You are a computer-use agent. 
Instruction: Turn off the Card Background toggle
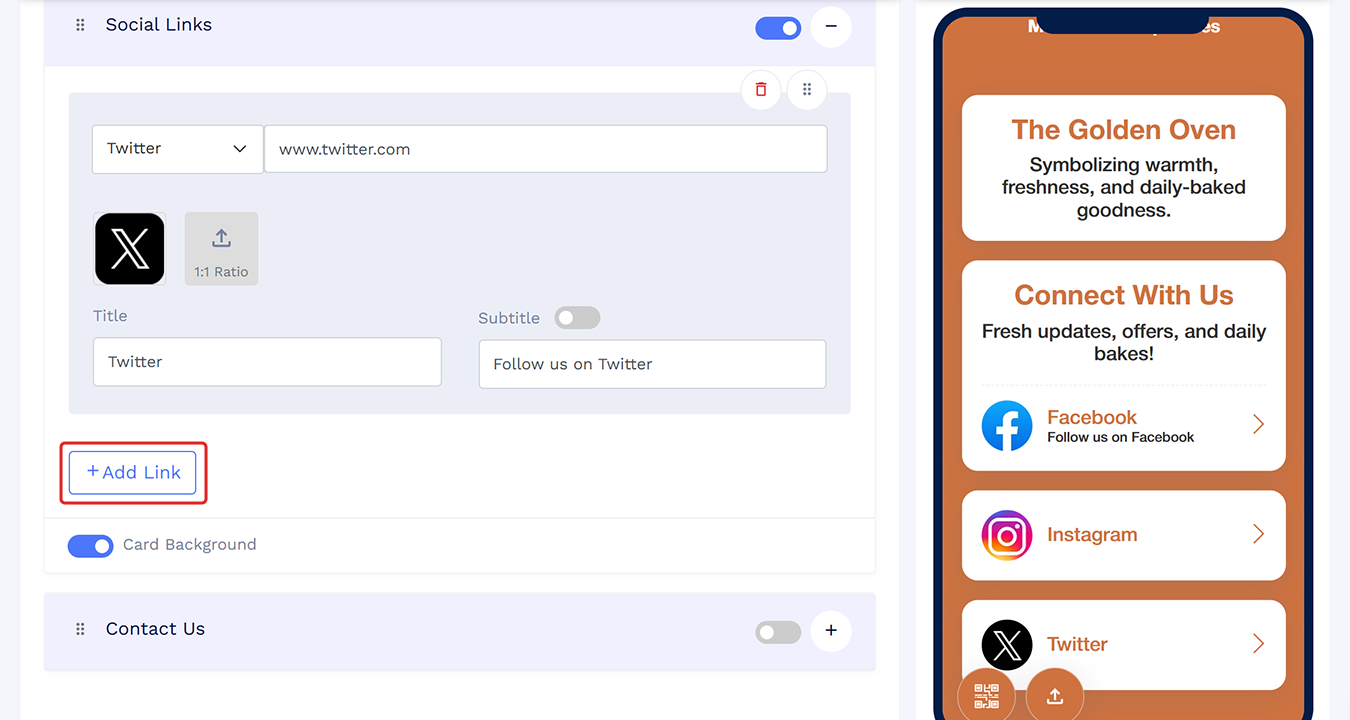pos(90,546)
